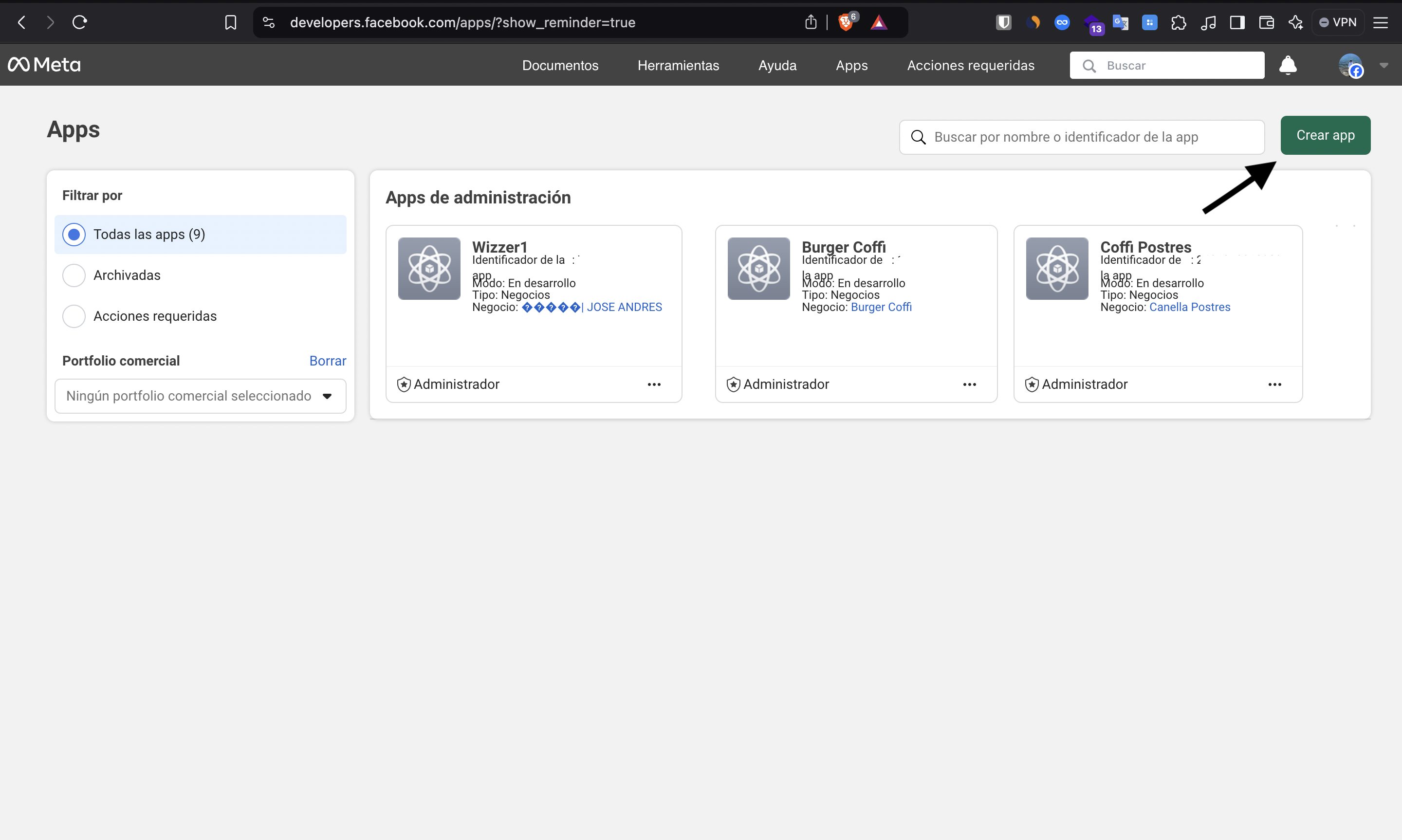
Task: Expand profile account dropdown arrow
Action: click(x=1384, y=65)
